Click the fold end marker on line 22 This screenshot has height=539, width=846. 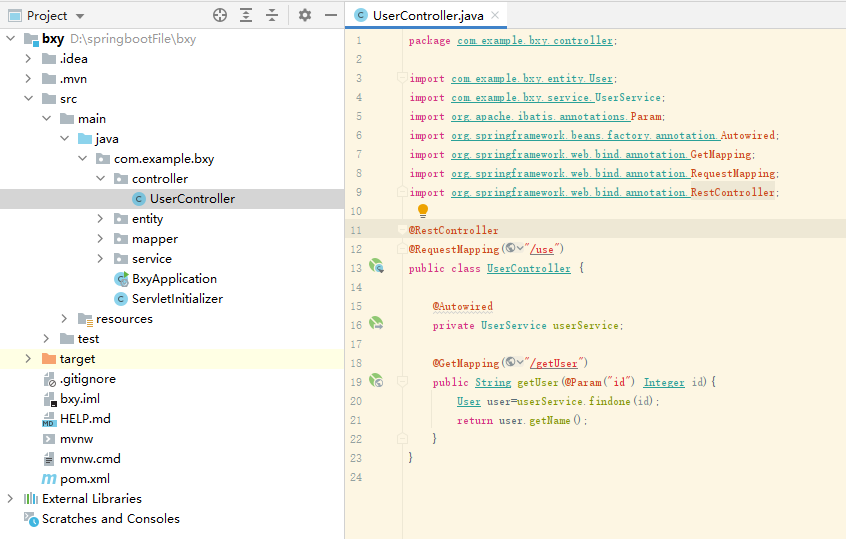[x=402, y=438]
